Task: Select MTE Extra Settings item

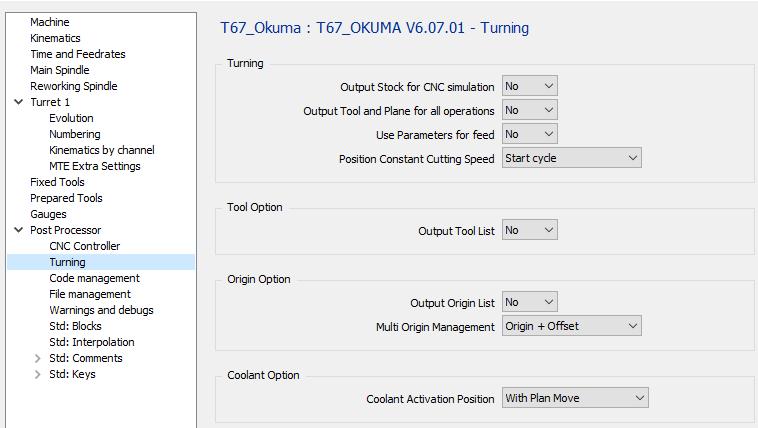Action: pyautogui.click(x=94, y=166)
